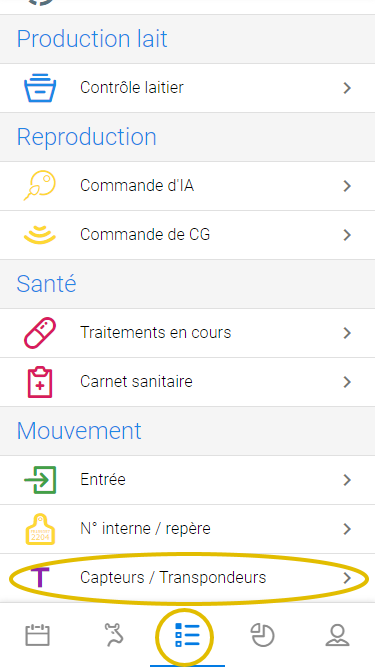Expand Commande d'IA using right chevron
This screenshot has height=667, width=375.
pos(347,186)
